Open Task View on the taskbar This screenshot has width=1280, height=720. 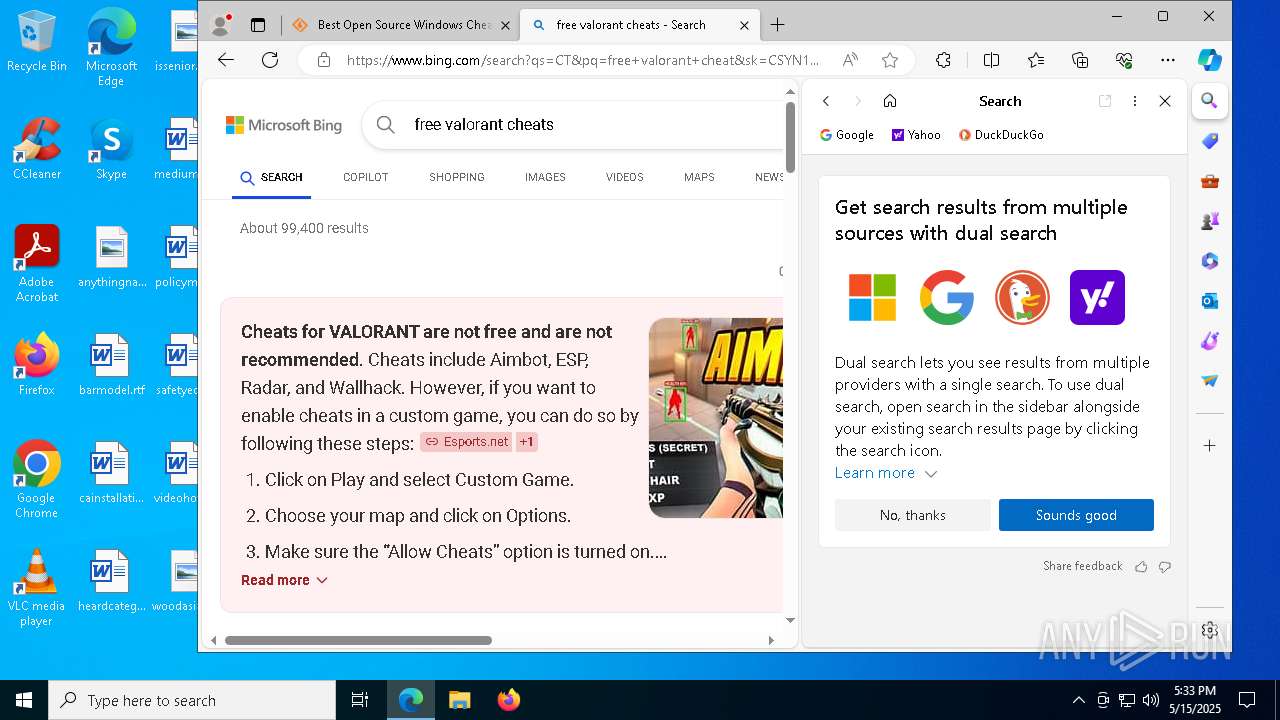click(x=360, y=700)
